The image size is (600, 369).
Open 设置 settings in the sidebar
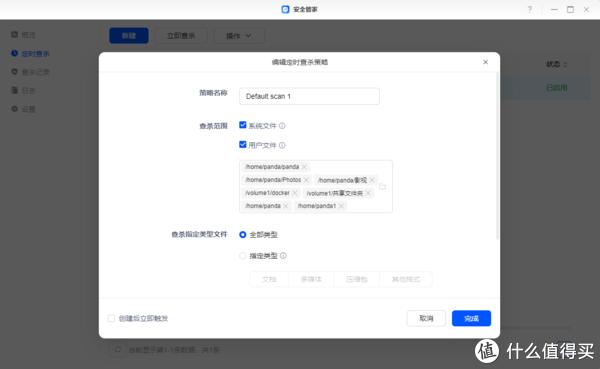point(24,109)
